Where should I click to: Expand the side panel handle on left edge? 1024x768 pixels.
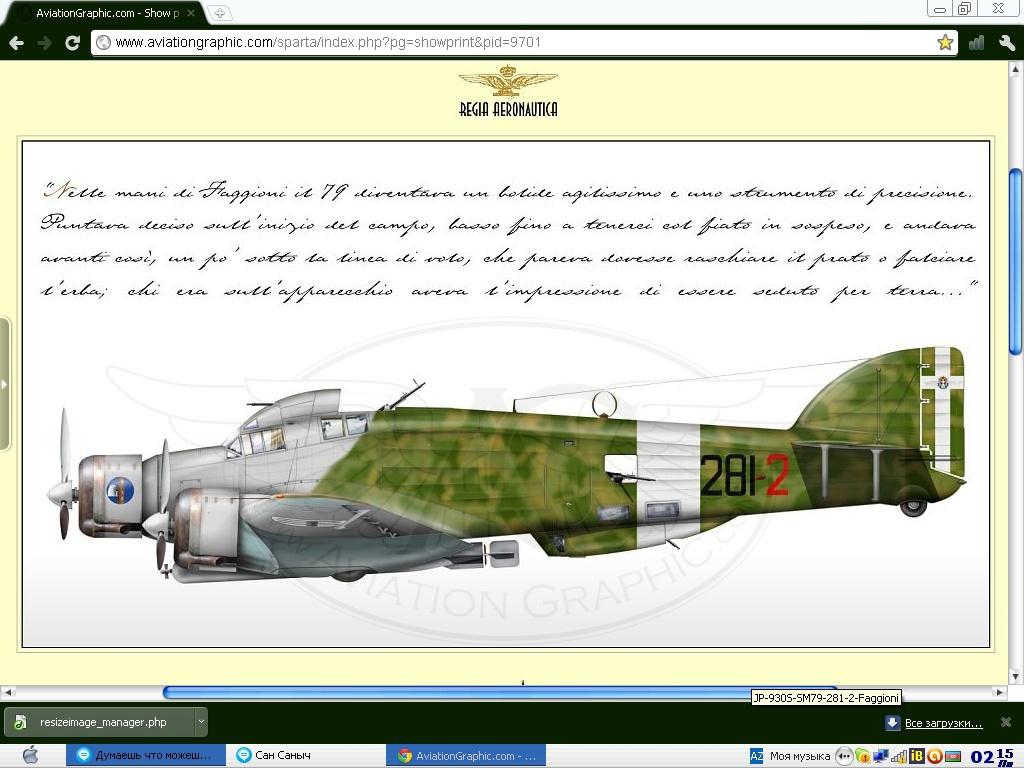(x=5, y=384)
